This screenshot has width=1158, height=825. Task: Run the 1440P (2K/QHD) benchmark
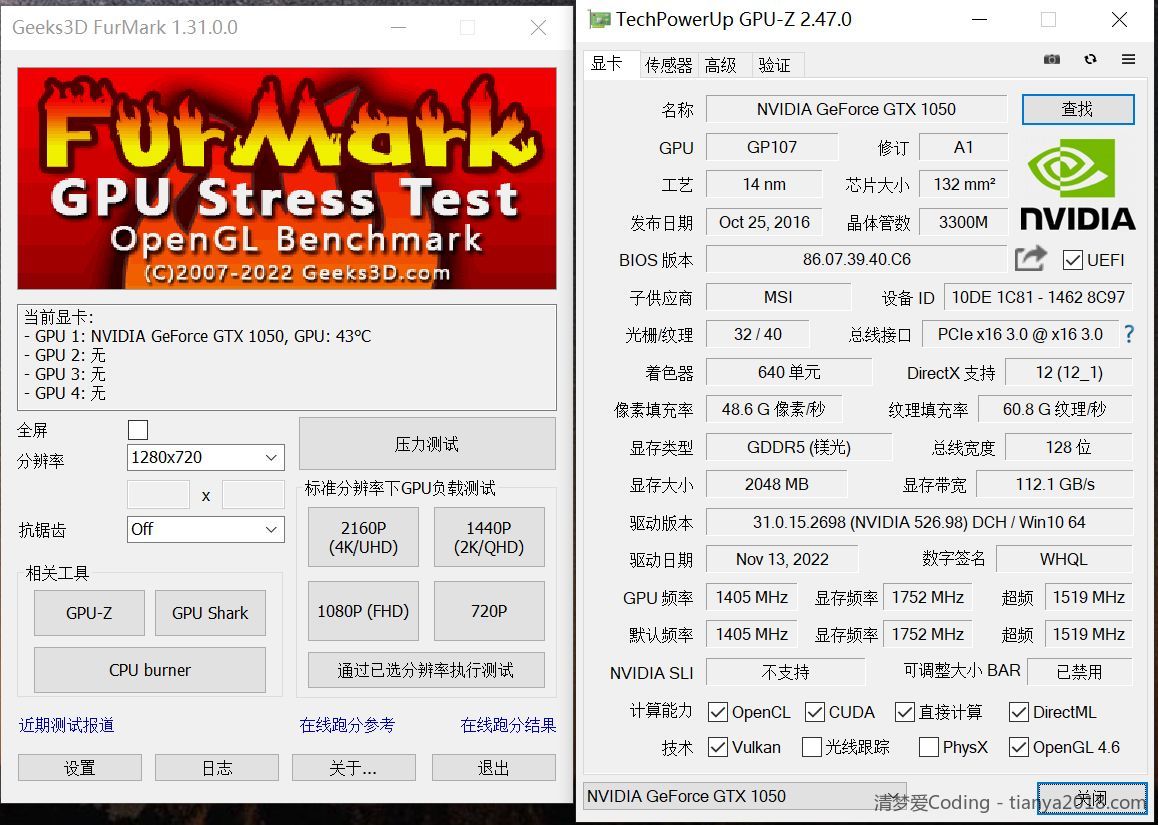click(x=489, y=537)
